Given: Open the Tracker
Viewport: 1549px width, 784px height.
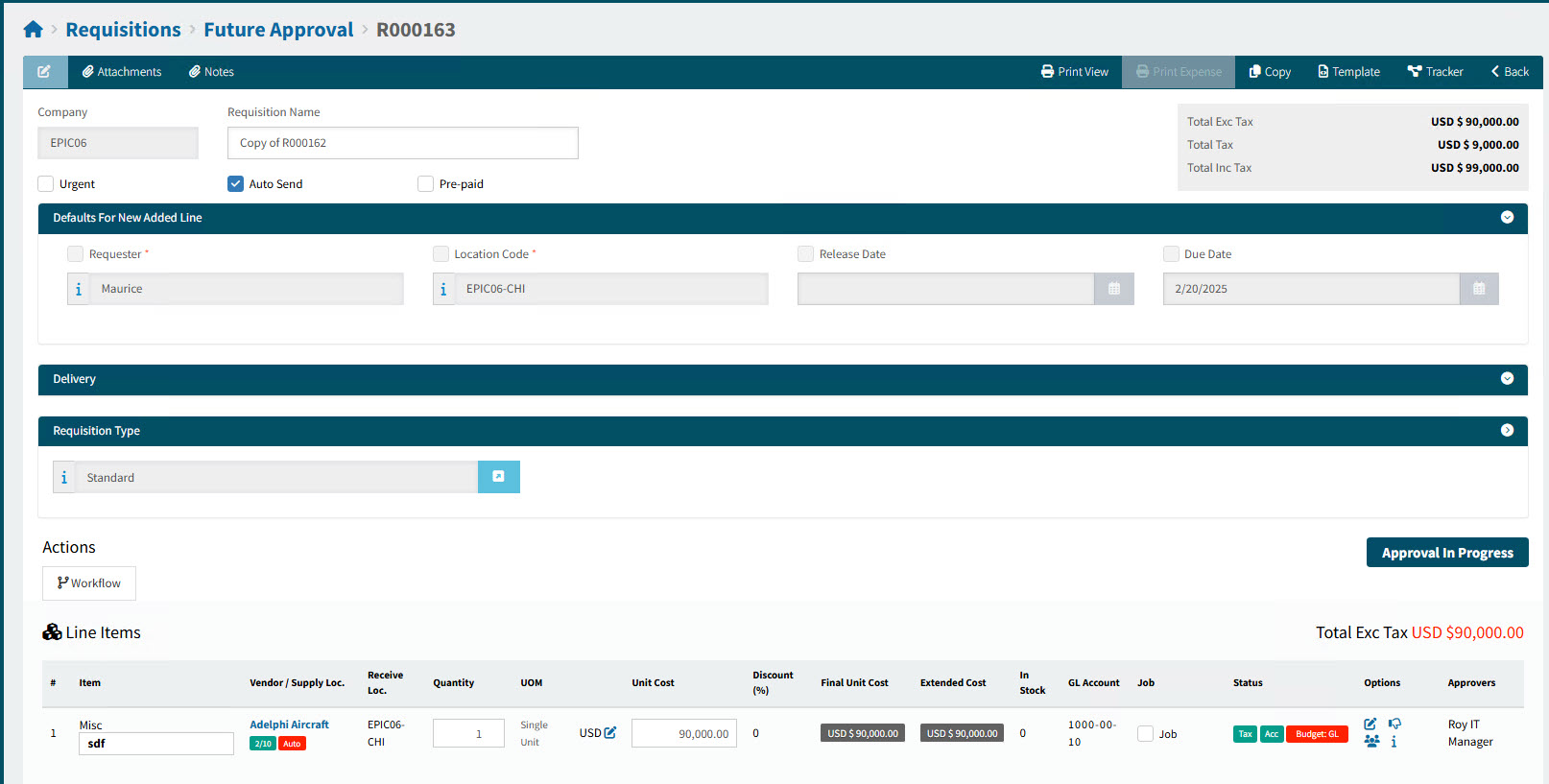Looking at the screenshot, I should tap(1435, 72).
